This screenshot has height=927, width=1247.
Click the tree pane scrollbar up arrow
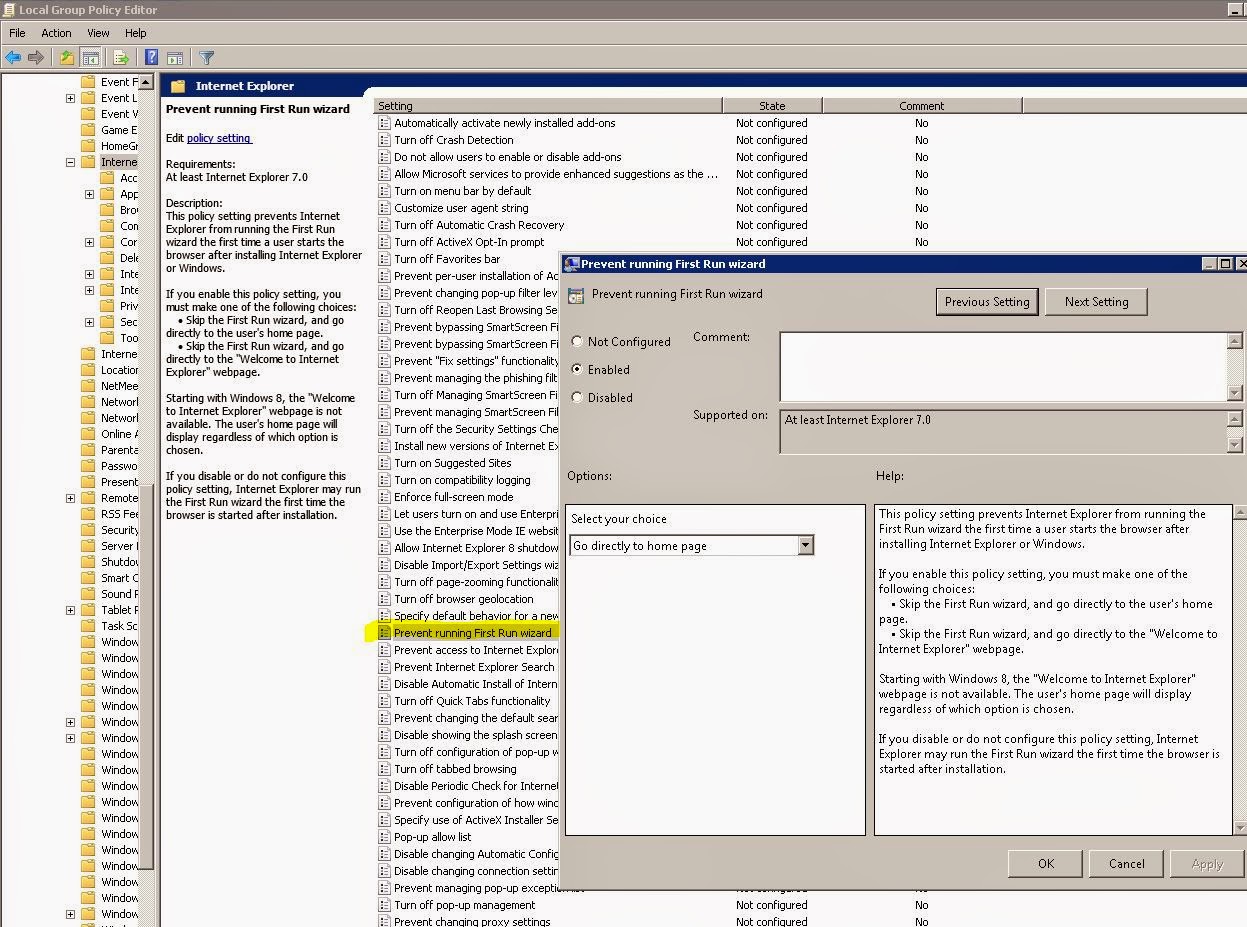(x=146, y=83)
